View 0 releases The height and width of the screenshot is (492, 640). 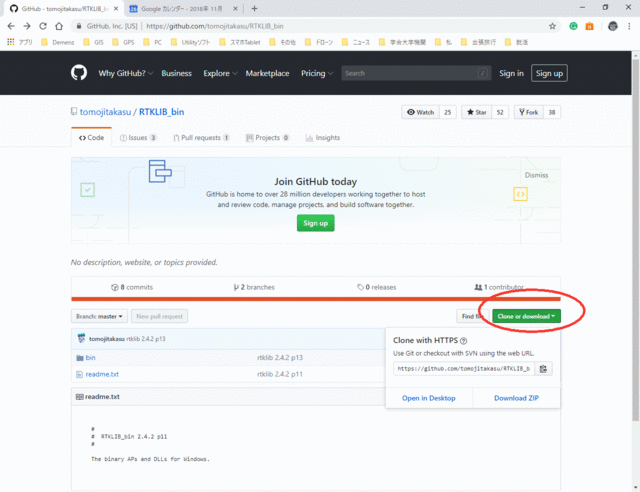point(376,287)
